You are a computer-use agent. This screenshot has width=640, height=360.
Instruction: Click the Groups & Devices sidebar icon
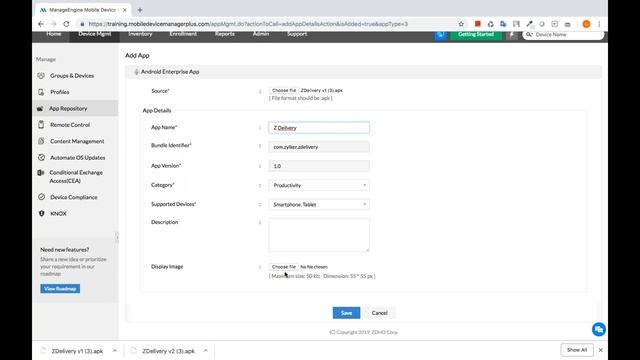41,76
